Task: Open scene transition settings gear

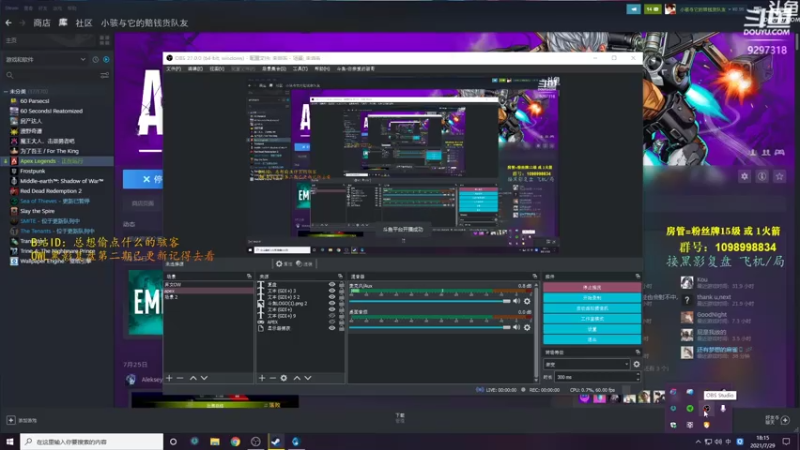Action: [x=636, y=364]
